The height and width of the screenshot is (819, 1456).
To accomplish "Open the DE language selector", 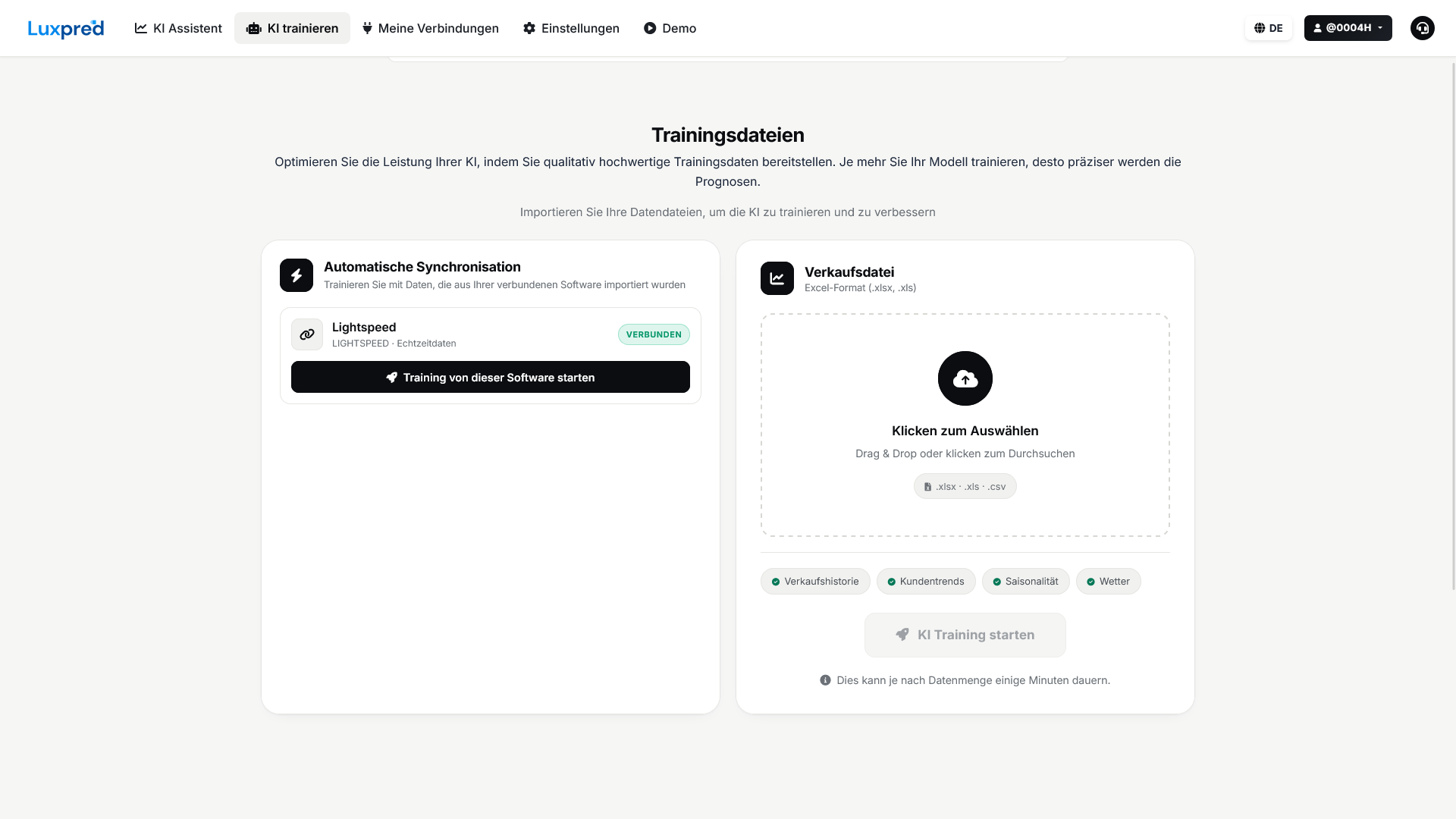I will coord(1268,28).
